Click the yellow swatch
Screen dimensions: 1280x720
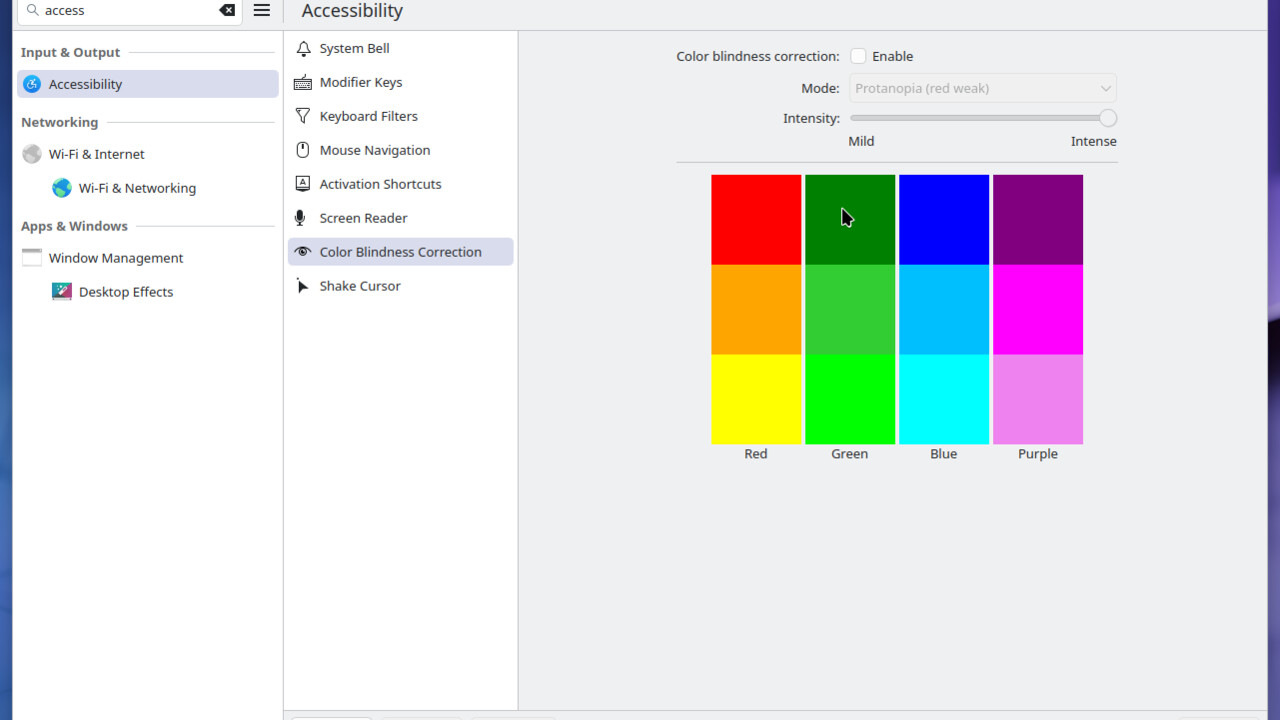(756, 400)
